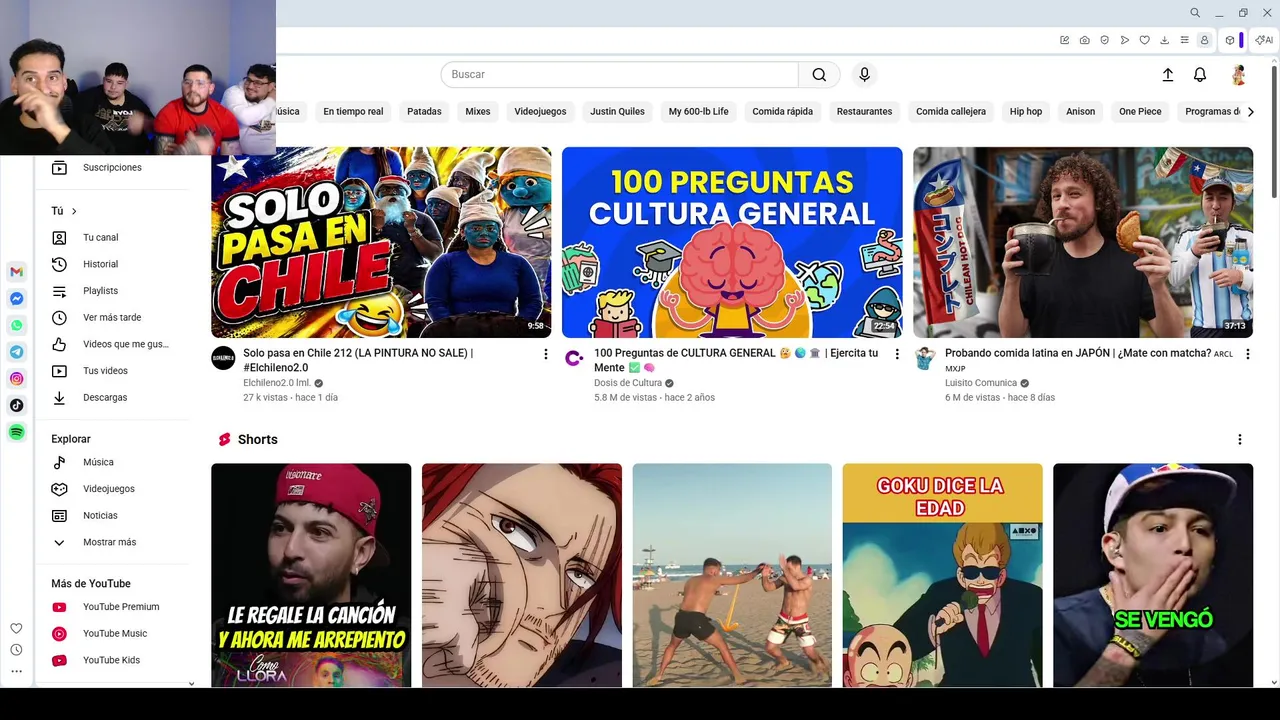Image resolution: width=1280 pixels, height=720 pixels.
Task: Click the heart icon at the sidebar bottom
Action: [x=16, y=628]
